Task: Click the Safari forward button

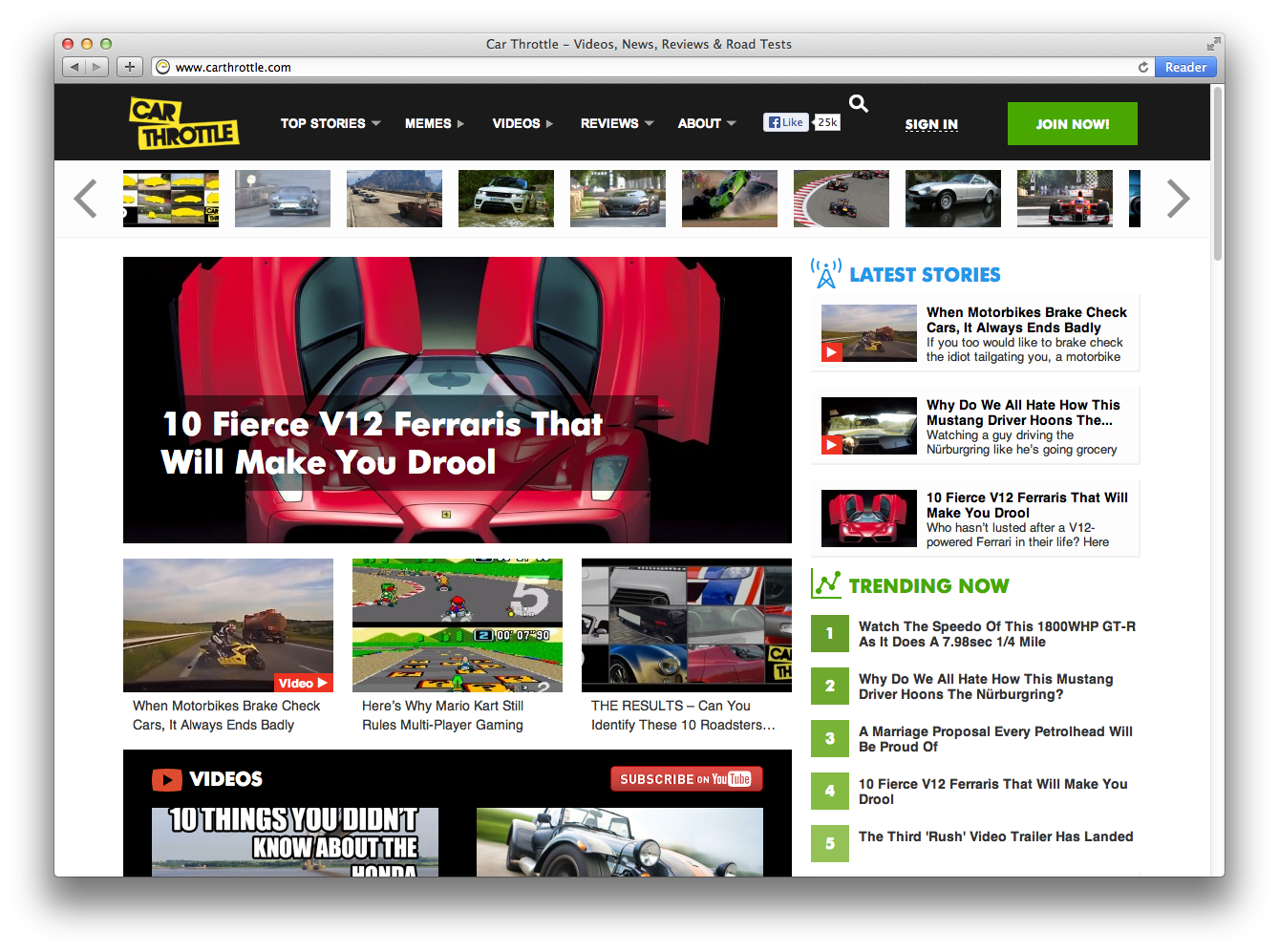Action: [x=97, y=67]
